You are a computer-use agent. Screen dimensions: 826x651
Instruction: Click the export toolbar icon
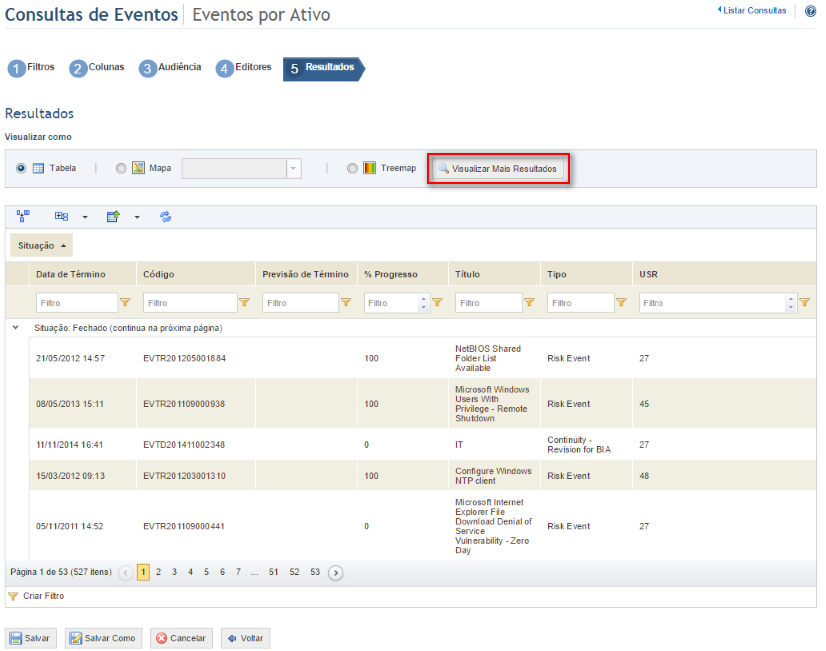[113, 216]
